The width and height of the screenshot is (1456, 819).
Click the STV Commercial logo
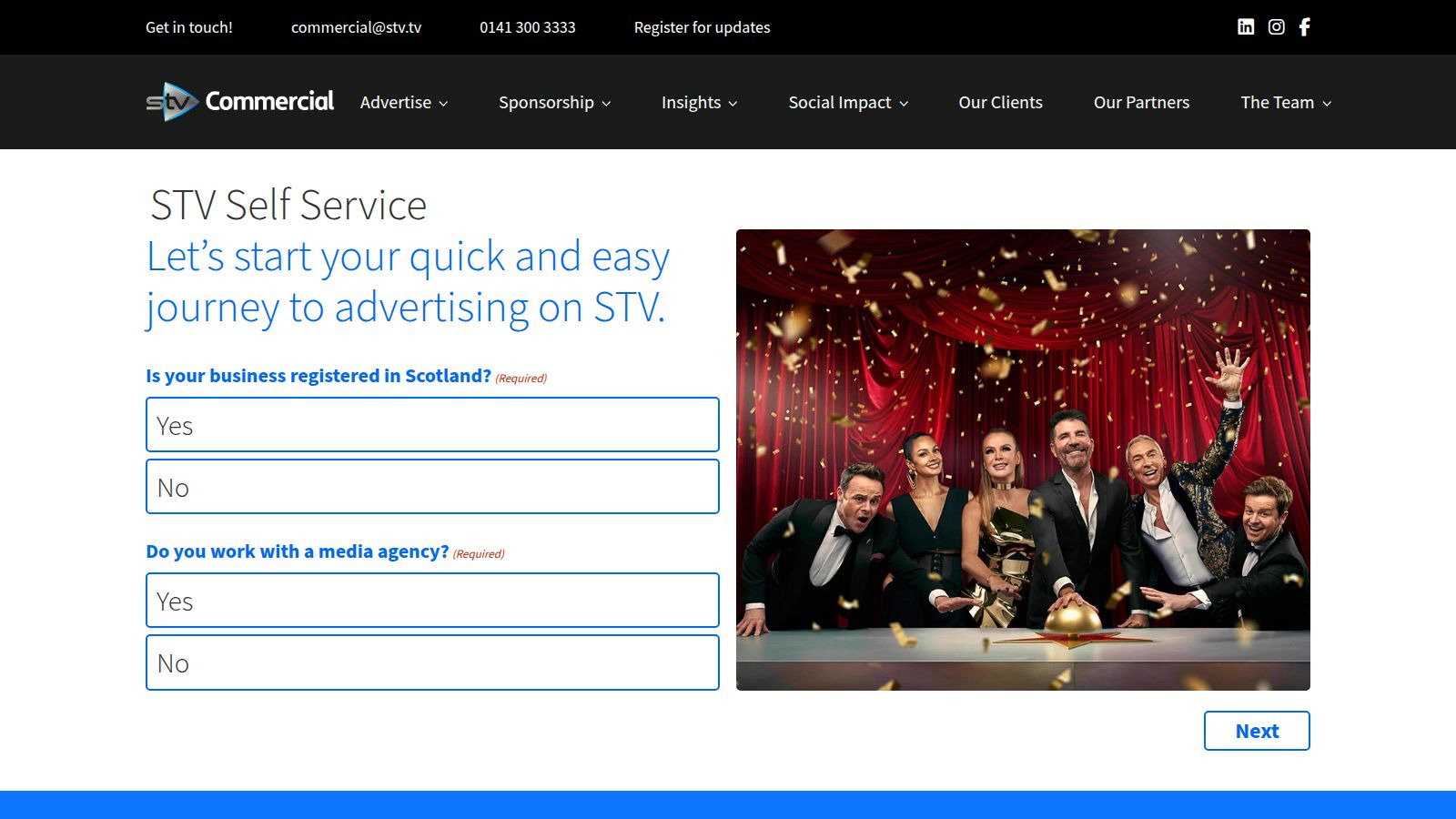pos(240,102)
